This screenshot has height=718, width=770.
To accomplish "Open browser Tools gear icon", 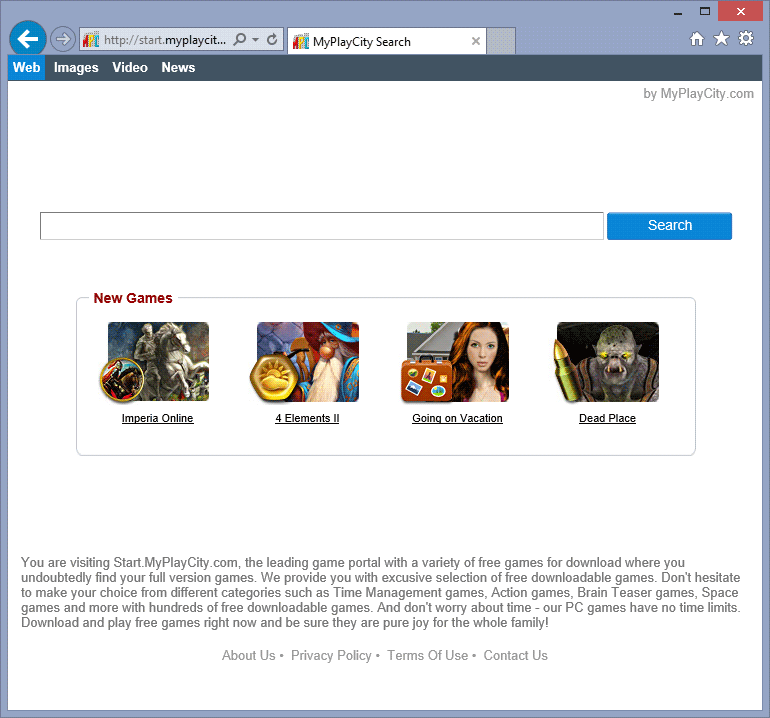I will click(745, 38).
